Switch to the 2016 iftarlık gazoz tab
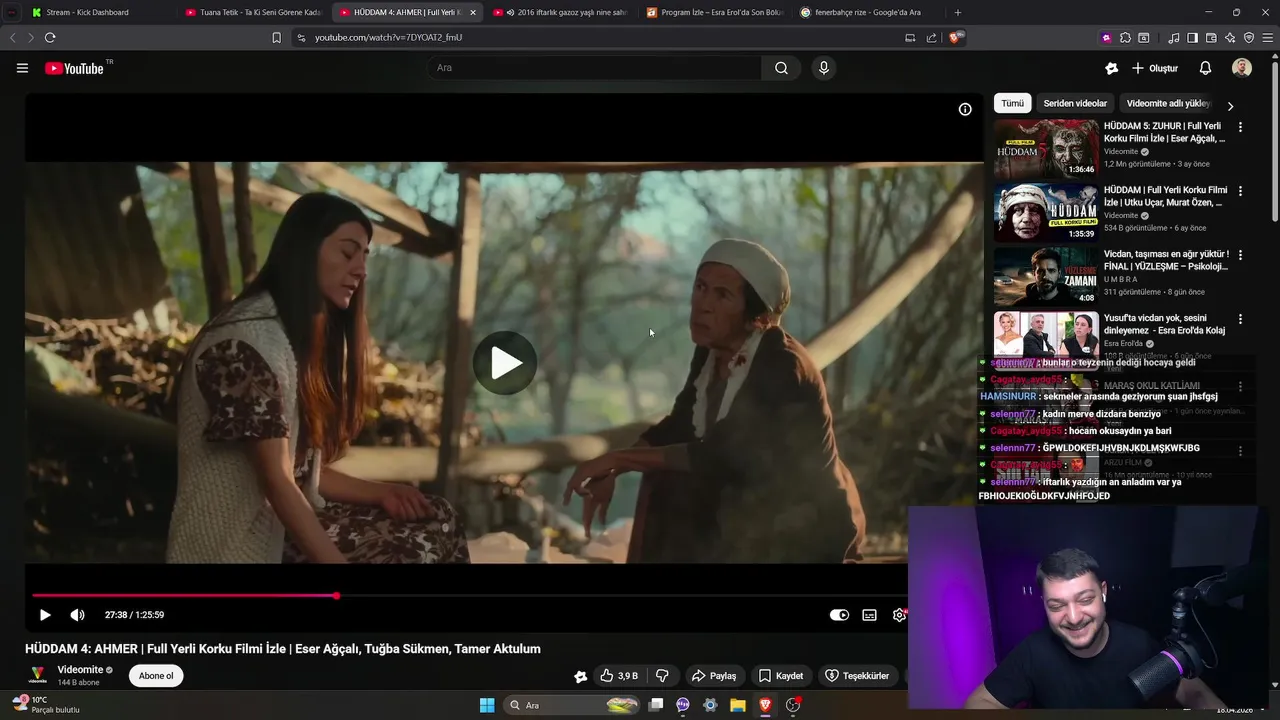 (562, 12)
